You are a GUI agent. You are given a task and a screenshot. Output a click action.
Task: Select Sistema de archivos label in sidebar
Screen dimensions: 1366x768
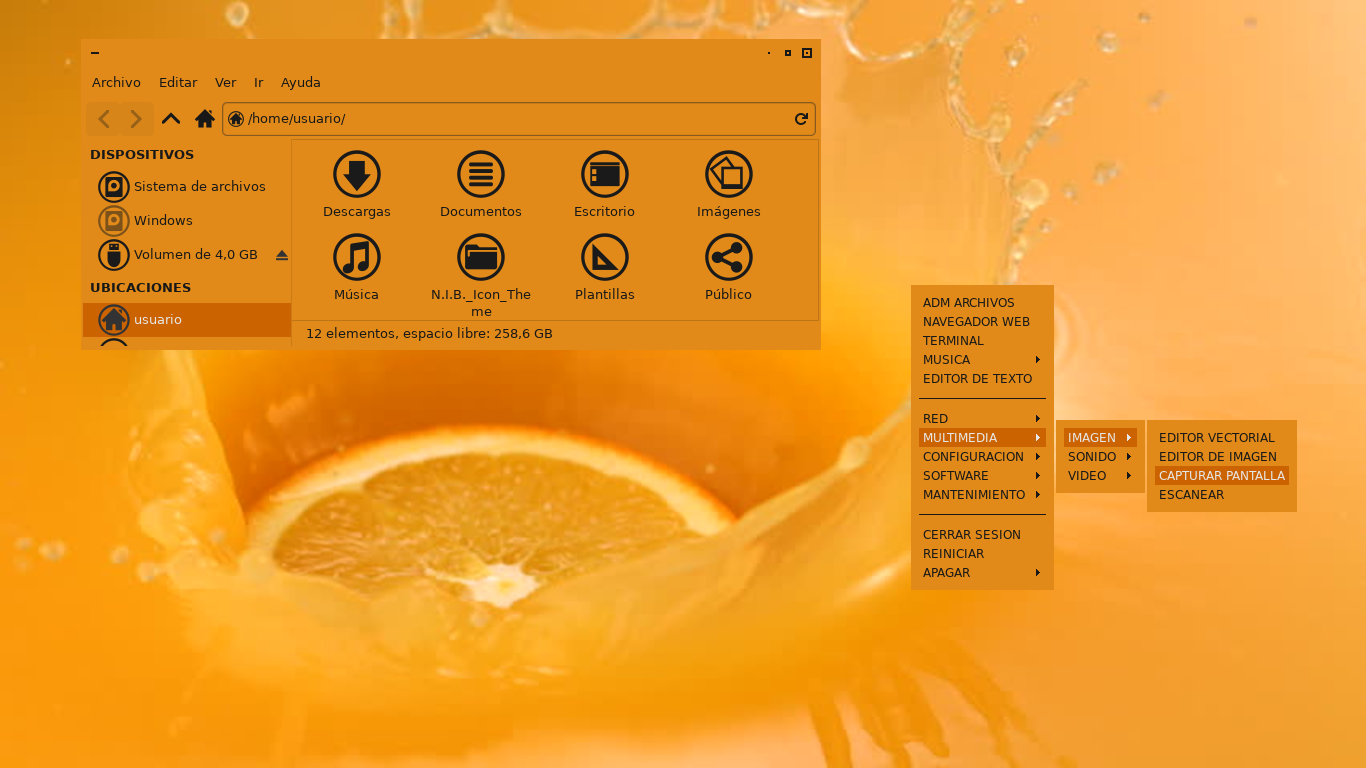click(200, 187)
